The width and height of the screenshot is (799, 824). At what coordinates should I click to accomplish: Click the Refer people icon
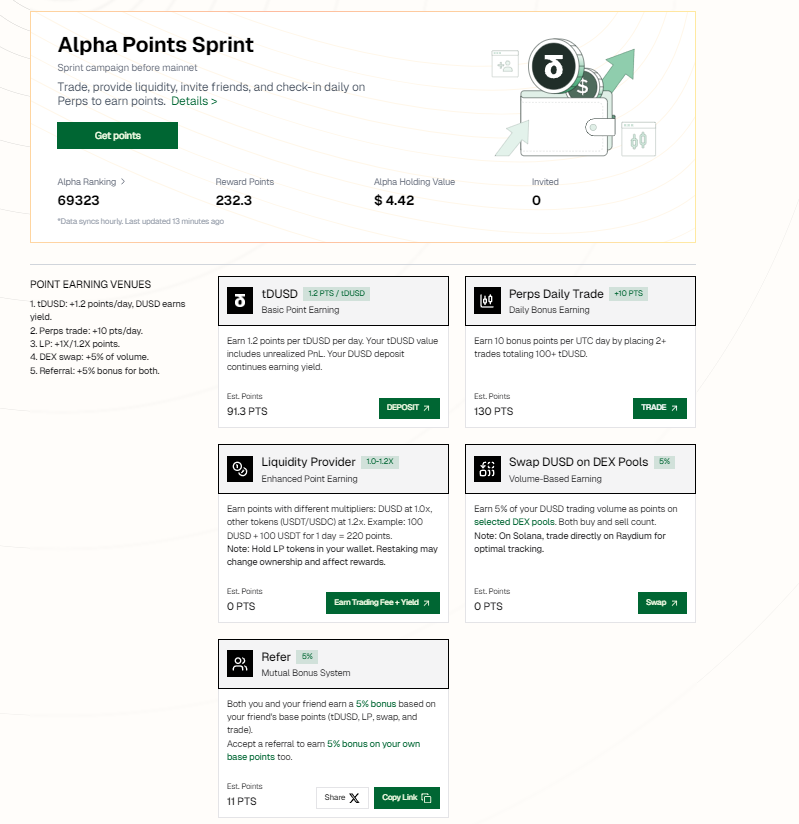240,664
